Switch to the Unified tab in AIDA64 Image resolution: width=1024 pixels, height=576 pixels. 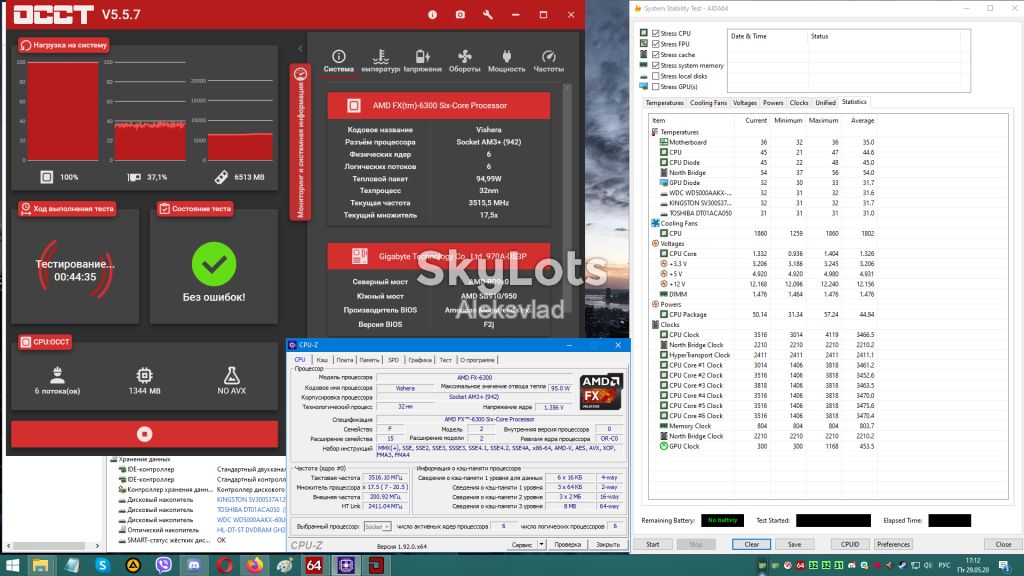pyautogui.click(x=825, y=103)
